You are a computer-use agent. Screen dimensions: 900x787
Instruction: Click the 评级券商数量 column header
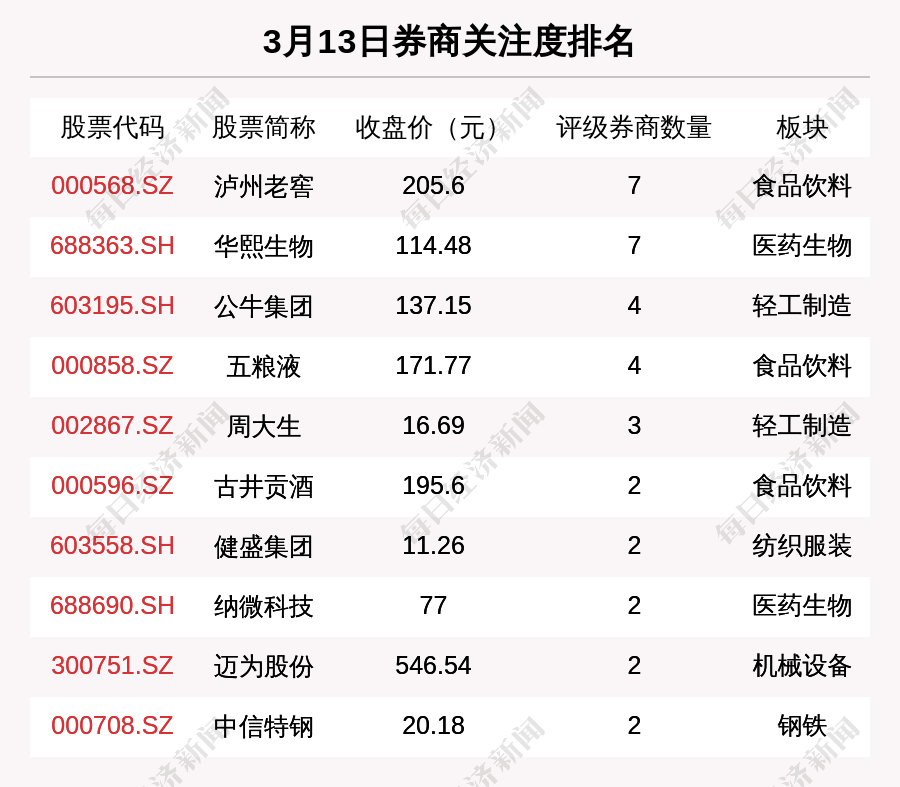coord(634,127)
